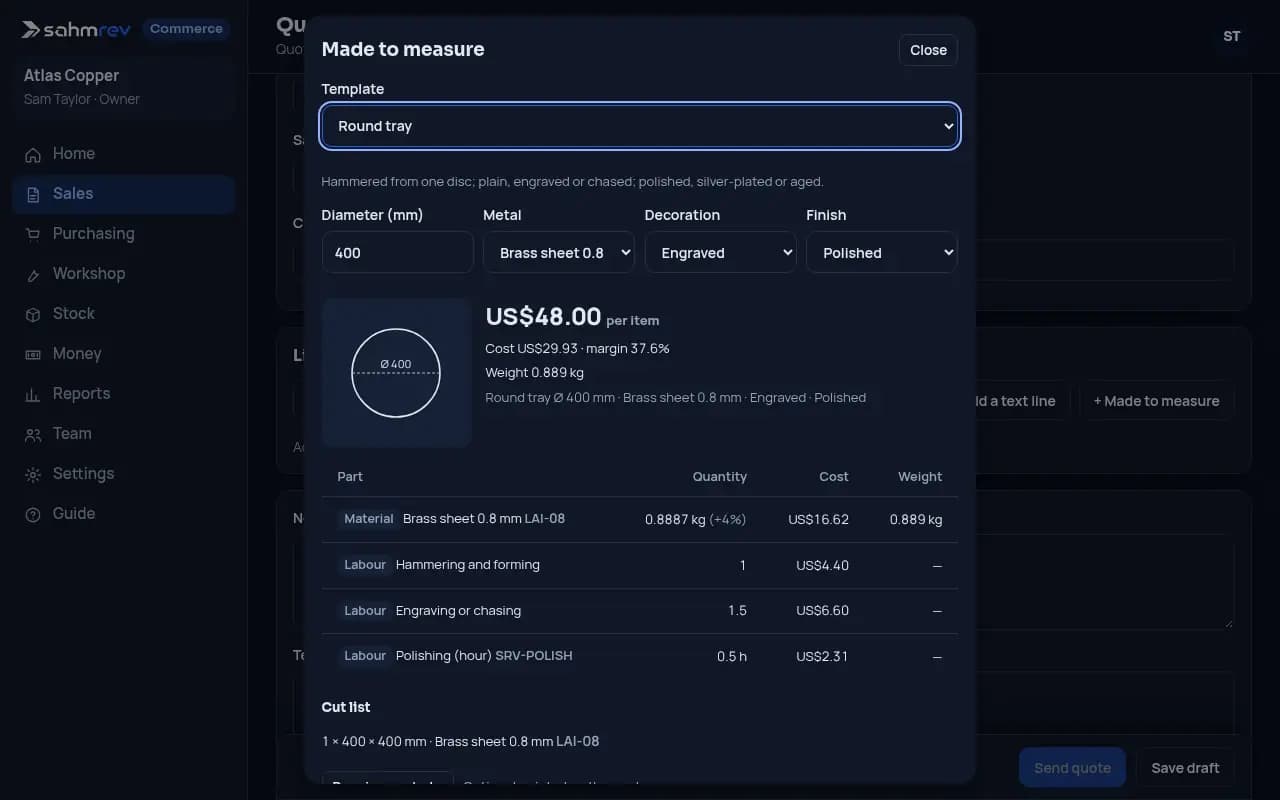
Task: Open Reports section in the sidebar
Action: [x=124, y=394]
